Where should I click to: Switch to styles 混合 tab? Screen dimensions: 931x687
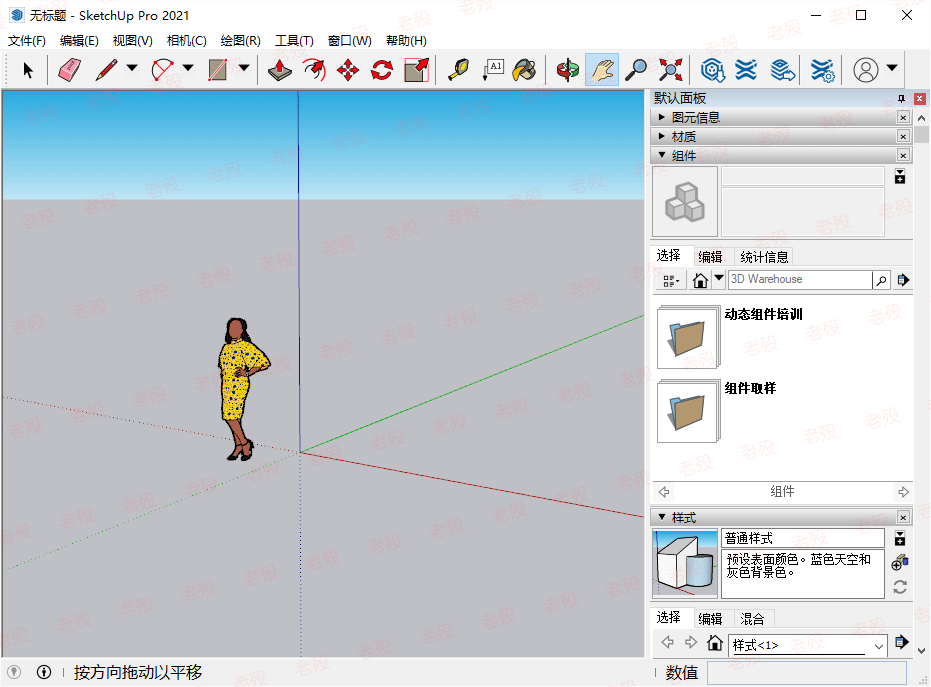pos(752,619)
